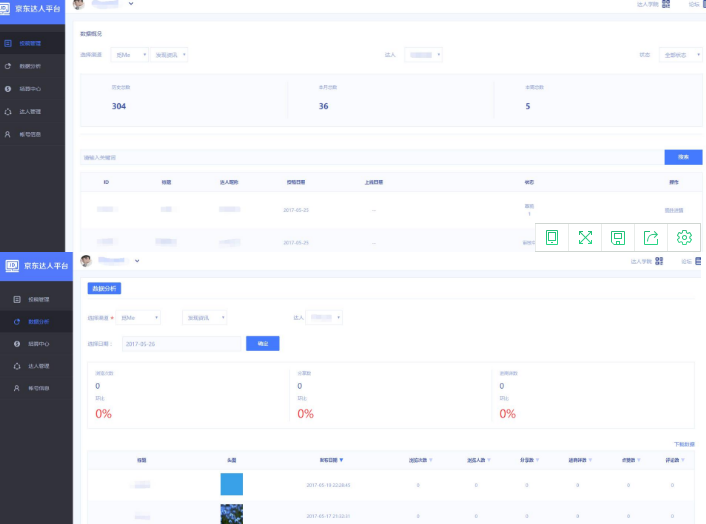
Task: Click user avatar in the lower panel header
Action: tap(86, 261)
